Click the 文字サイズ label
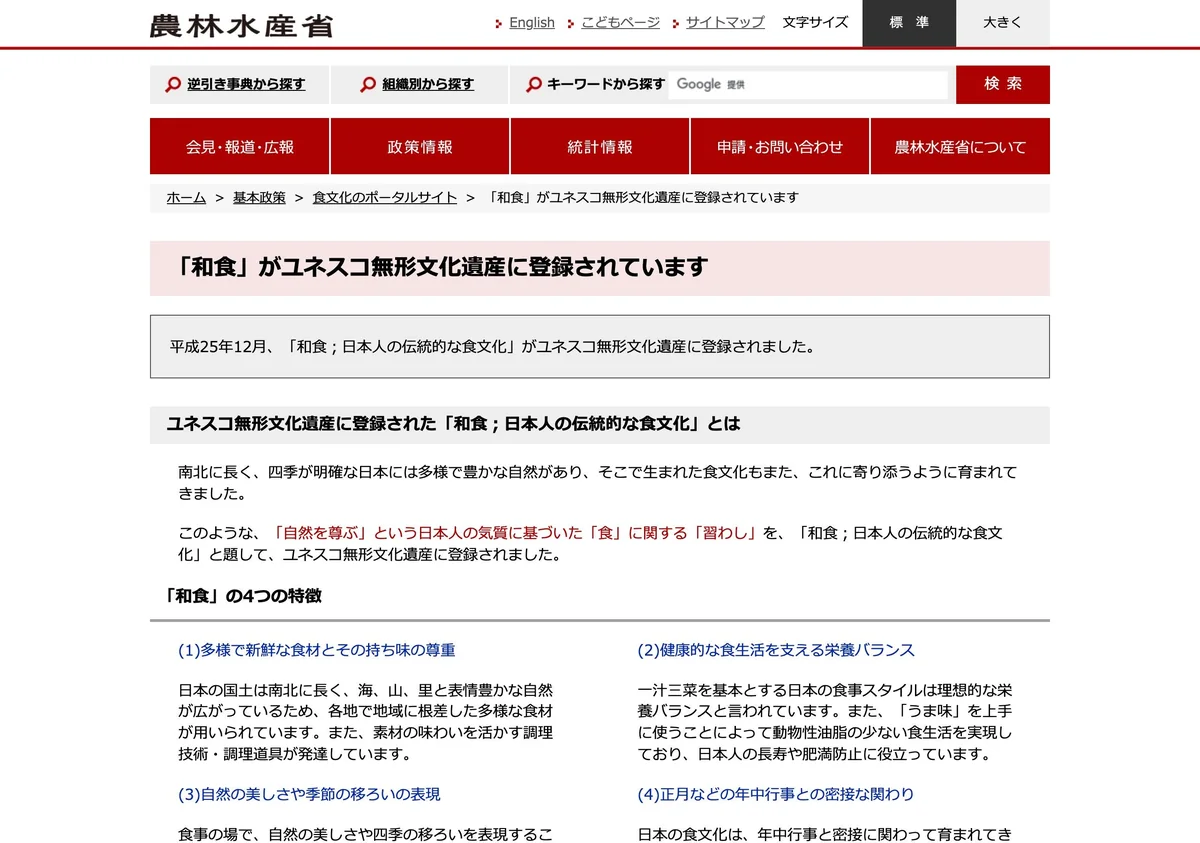Viewport: 1200px width, 843px height. (x=815, y=22)
